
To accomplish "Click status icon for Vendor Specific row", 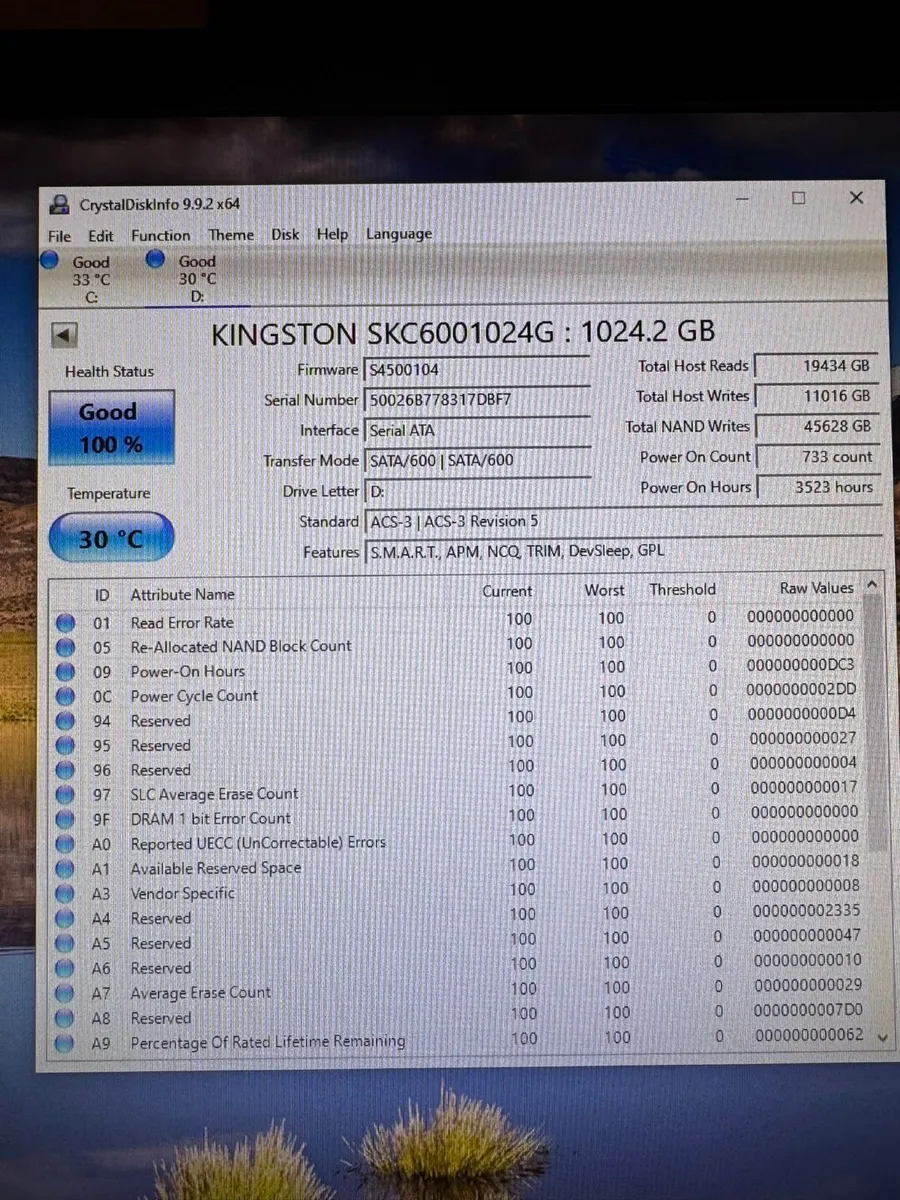I will [66, 894].
